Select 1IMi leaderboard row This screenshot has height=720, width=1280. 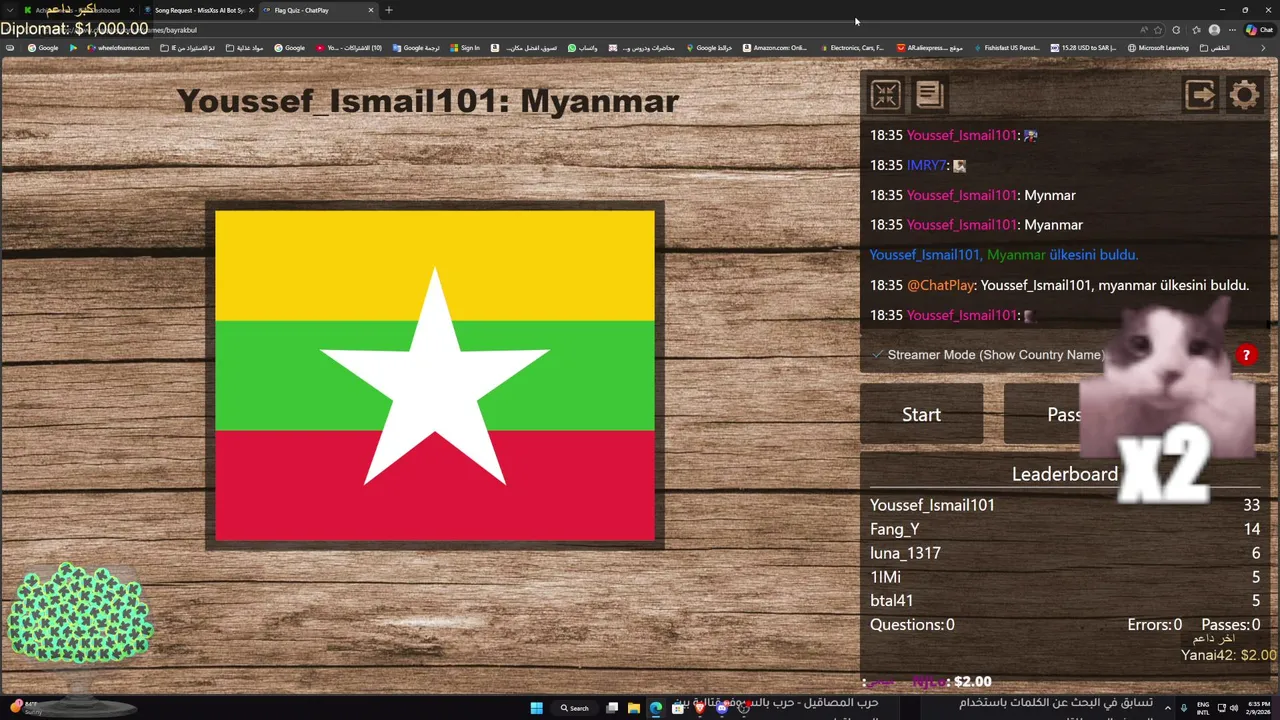point(1065,577)
